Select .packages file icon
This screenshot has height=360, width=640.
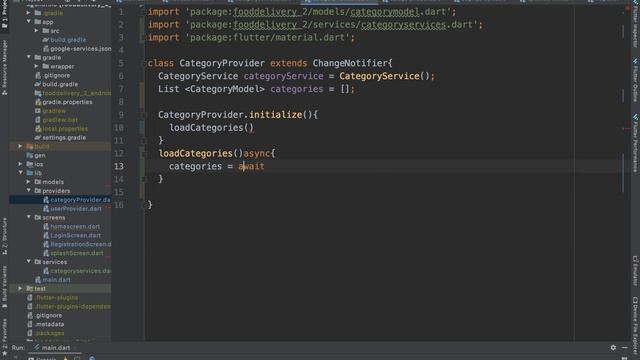coord(30,333)
